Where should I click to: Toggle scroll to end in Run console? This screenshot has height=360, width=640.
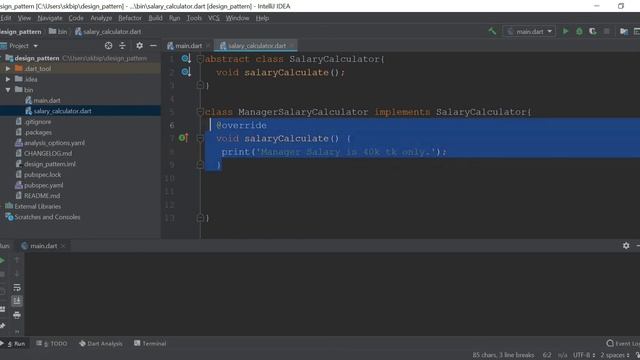pos(17,301)
